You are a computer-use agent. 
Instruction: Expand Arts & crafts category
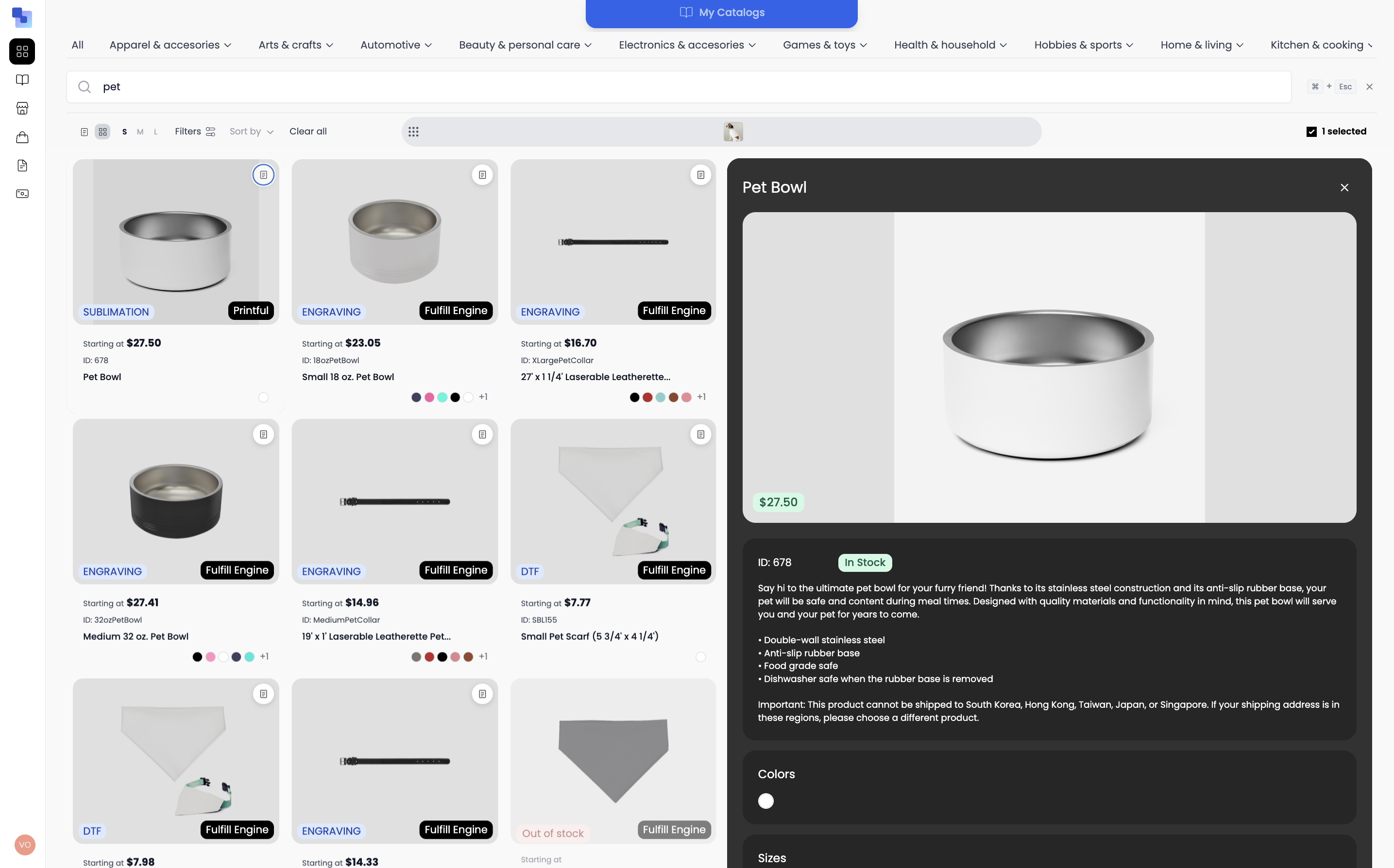point(295,45)
